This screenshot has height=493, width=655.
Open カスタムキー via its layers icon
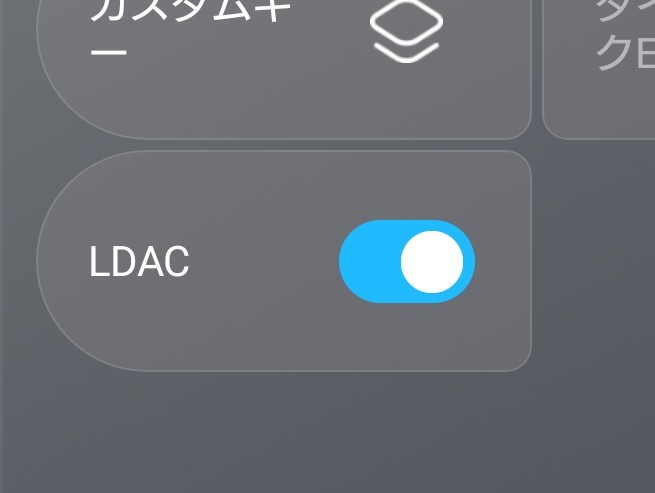pyautogui.click(x=406, y=31)
